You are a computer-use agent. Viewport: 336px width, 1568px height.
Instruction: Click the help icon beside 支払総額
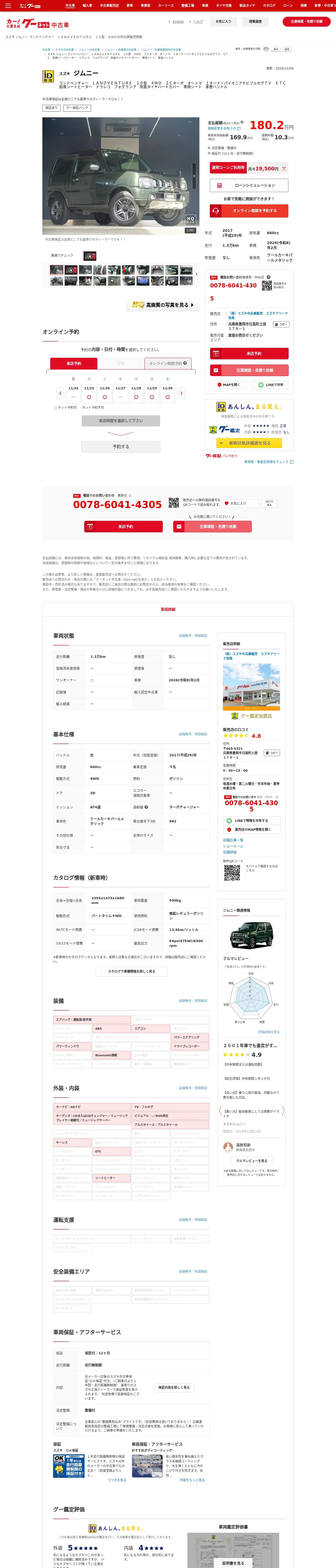pos(242,123)
